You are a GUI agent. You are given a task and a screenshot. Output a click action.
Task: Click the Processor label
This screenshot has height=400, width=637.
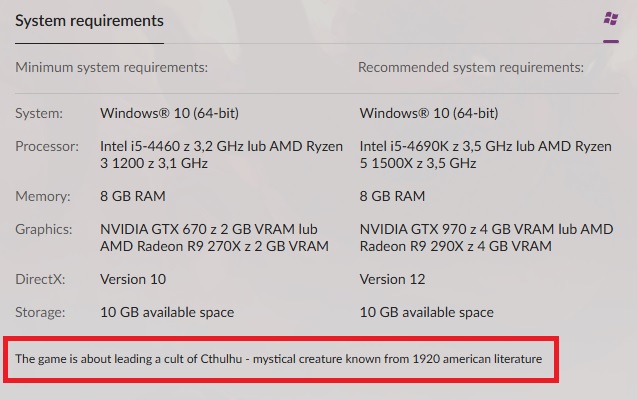point(47,146)
